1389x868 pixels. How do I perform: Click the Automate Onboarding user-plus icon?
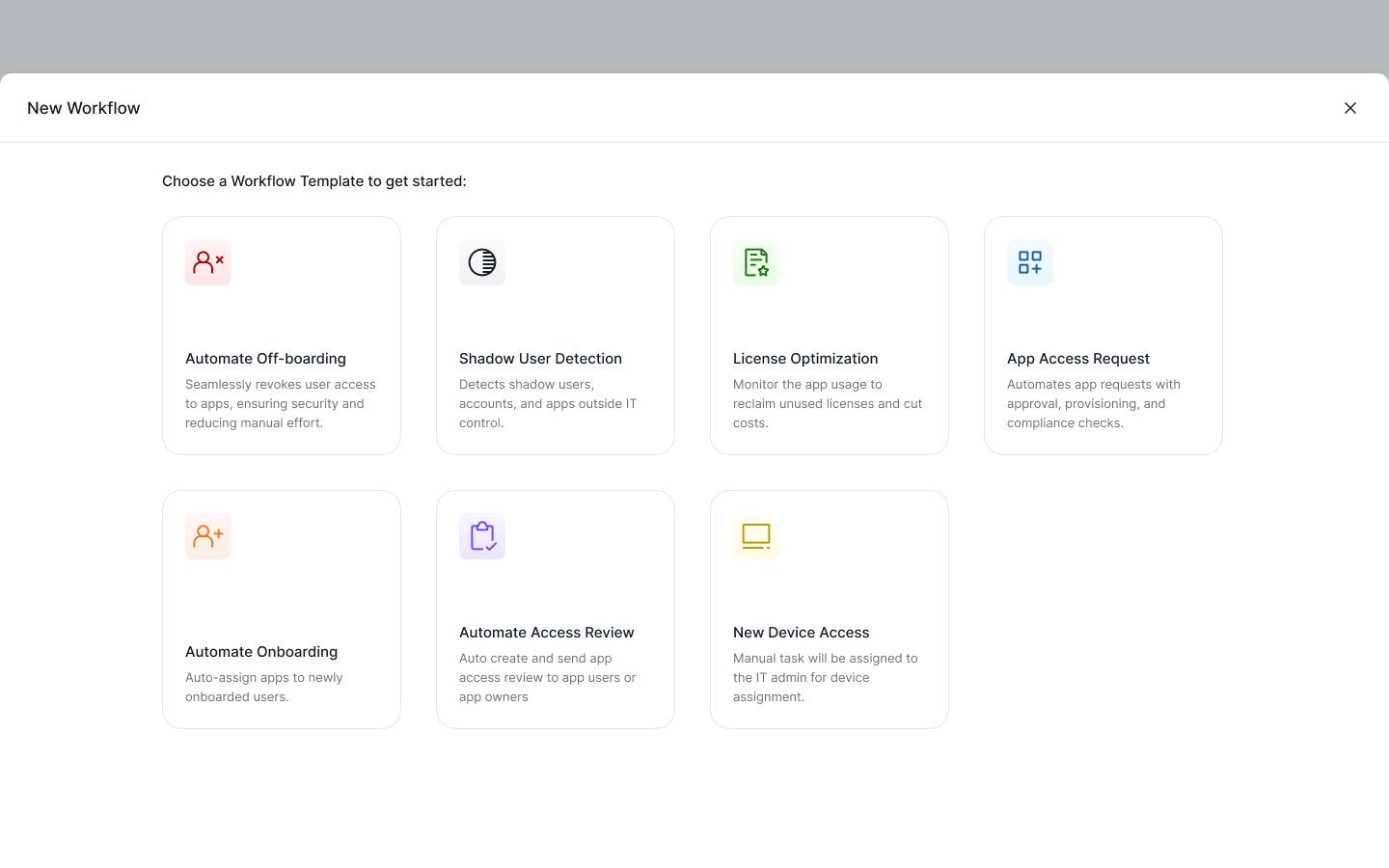pyautogui.click(x=208, y=536)
